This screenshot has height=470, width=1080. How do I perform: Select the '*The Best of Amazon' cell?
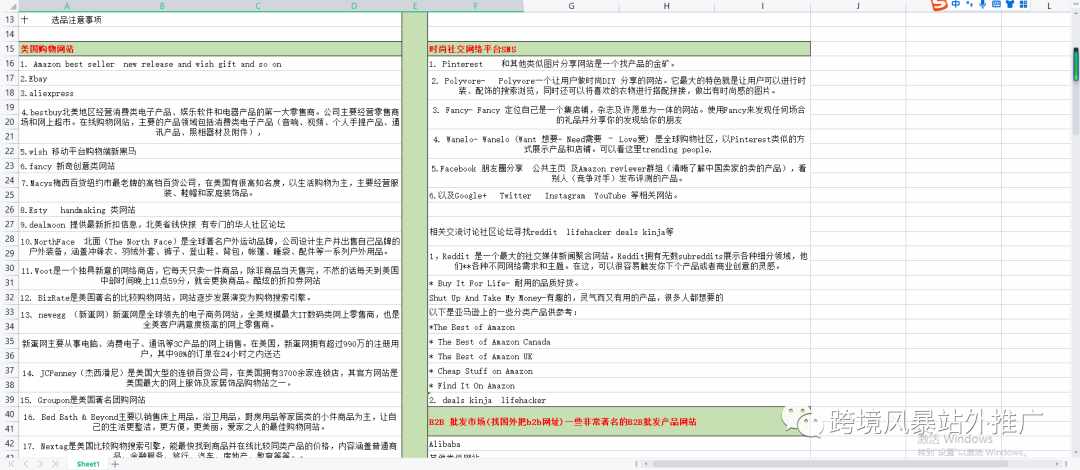619,327
